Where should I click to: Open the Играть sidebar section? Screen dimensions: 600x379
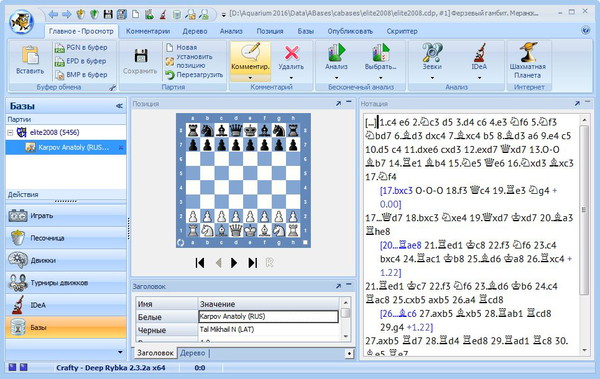tap(66, 216)
